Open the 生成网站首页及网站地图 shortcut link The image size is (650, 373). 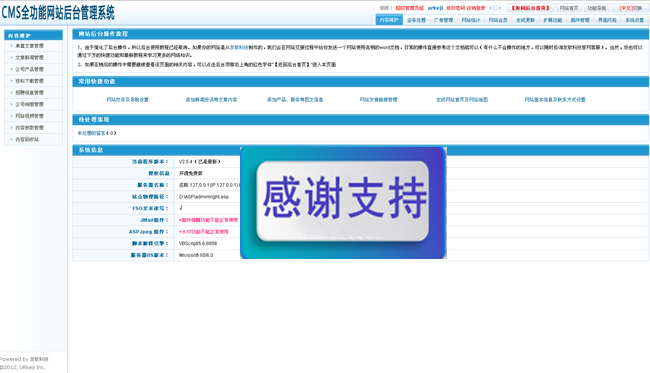point(462,99)
